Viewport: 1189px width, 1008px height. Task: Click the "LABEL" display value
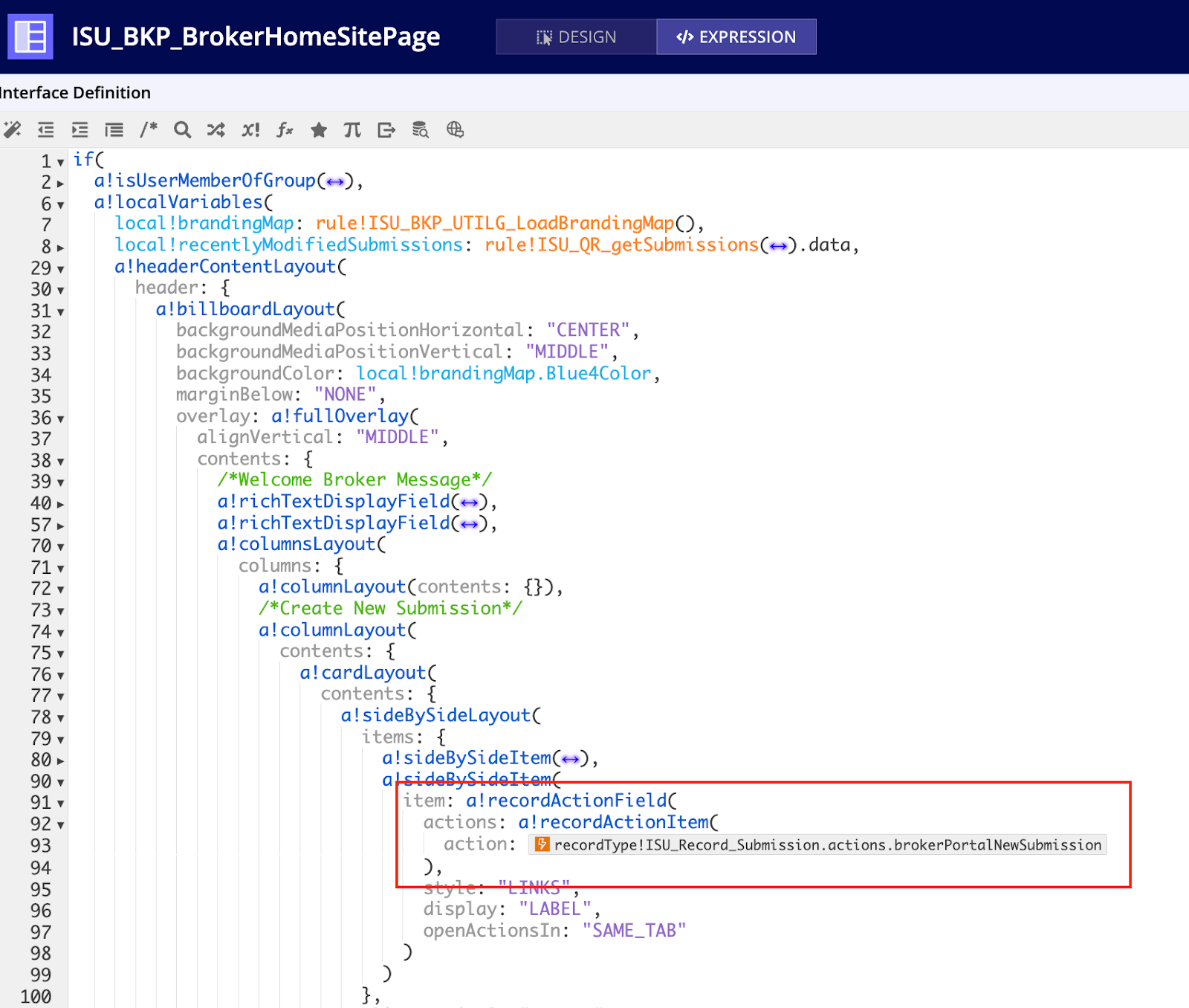[x=556, y=909]
